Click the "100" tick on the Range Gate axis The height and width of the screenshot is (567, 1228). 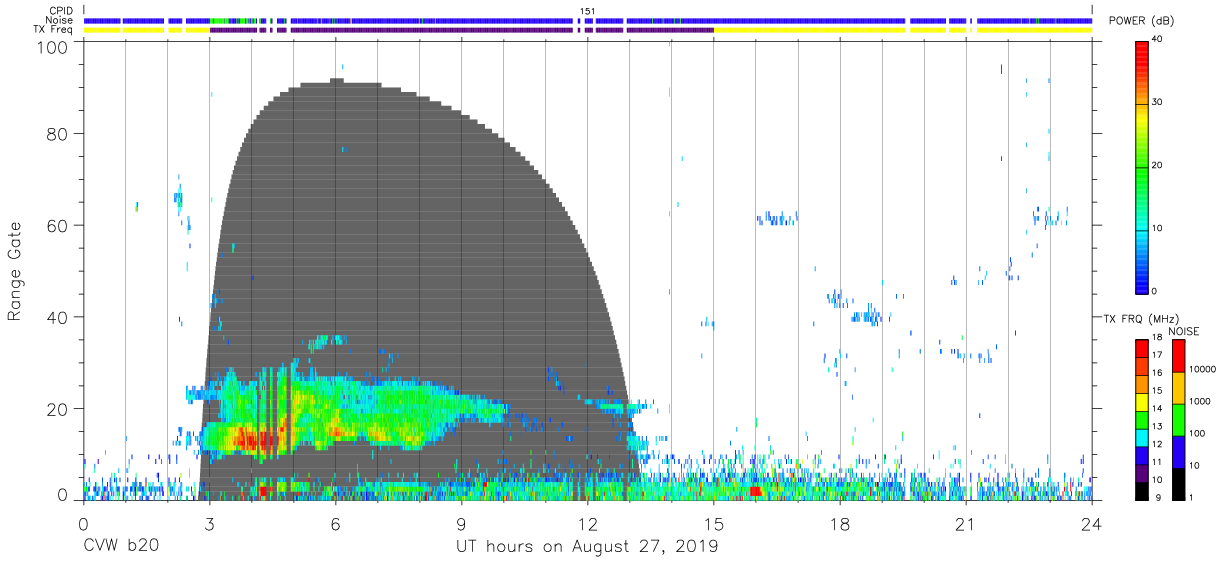pos(53,47)
